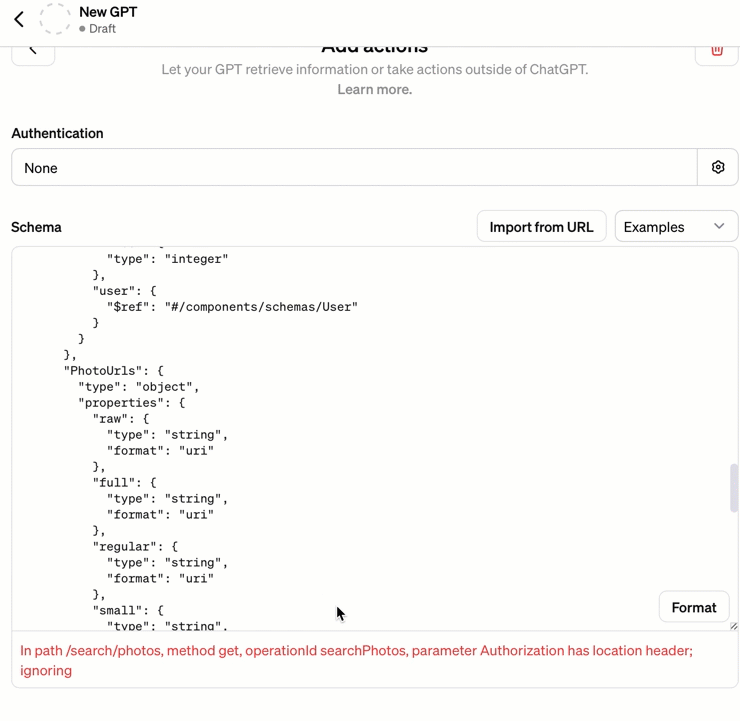
Task: Open the Examples dropdown
Action: click(676, 227)
